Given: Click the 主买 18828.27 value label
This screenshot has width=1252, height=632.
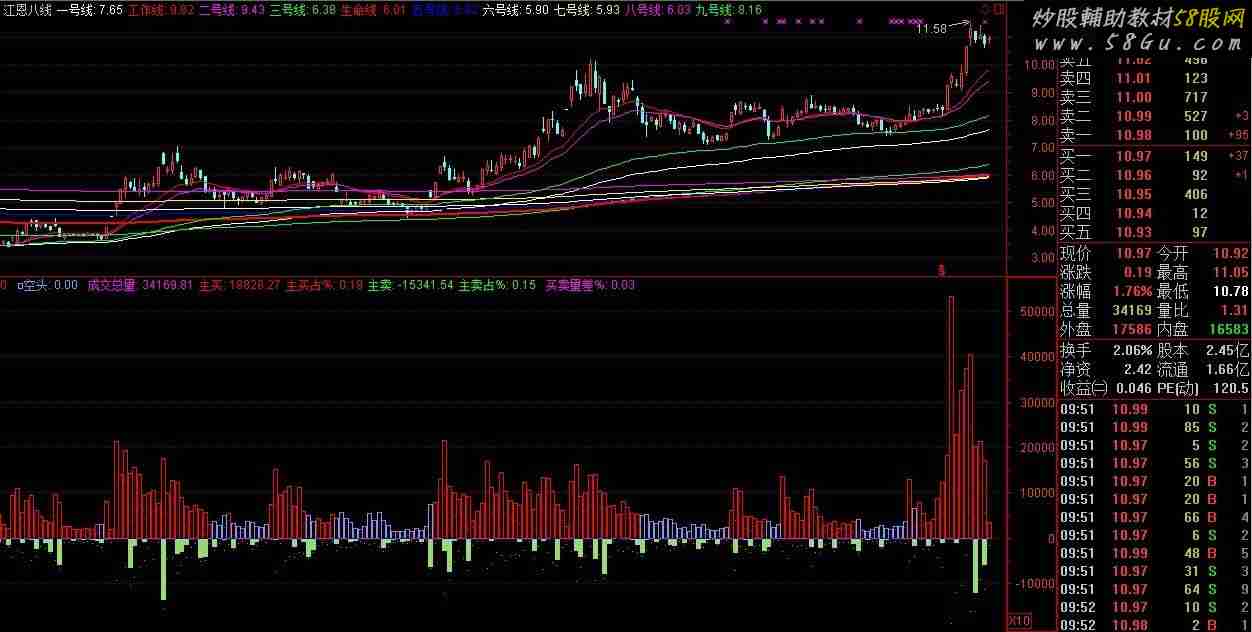Looking at the screenshot, I should tap(240, 285).
